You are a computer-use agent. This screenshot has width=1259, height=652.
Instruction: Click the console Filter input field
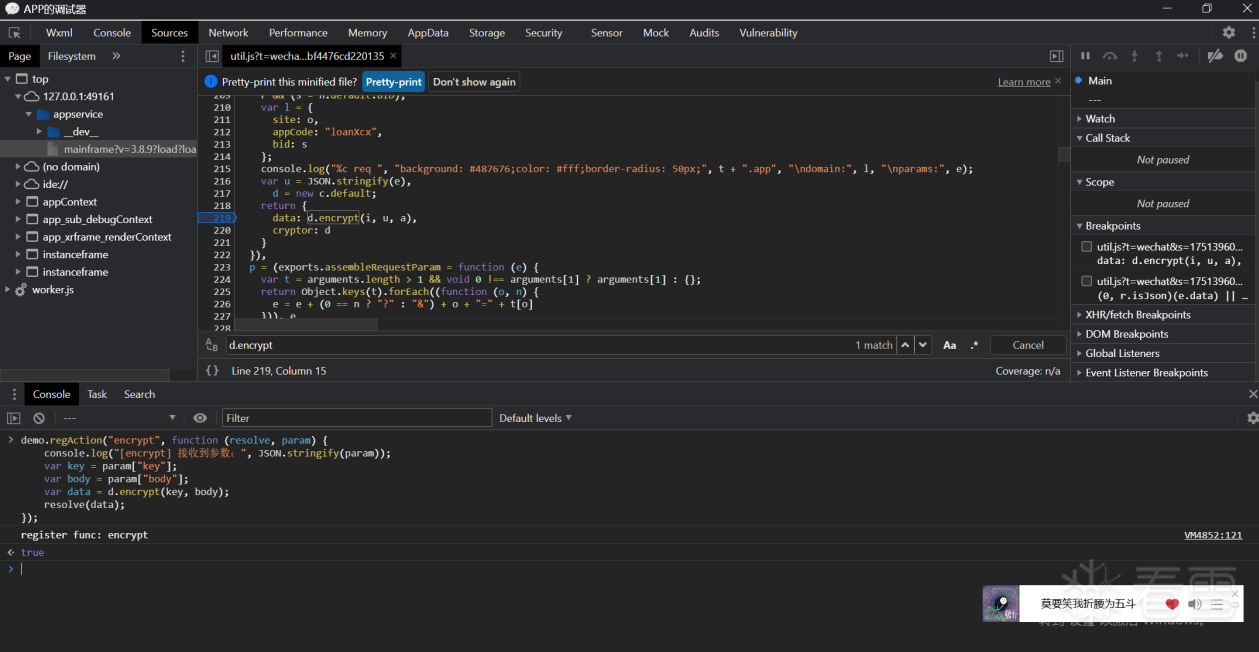click(356, 418)
